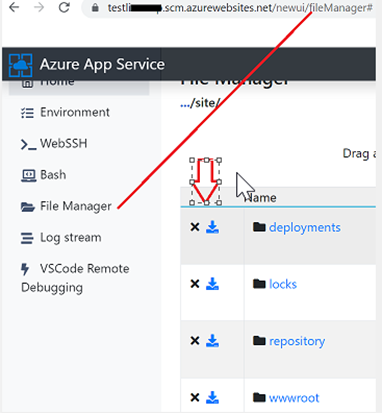Click the Log stream lines icon
Viewport: 382px width, 413px height.
point(27,238)
